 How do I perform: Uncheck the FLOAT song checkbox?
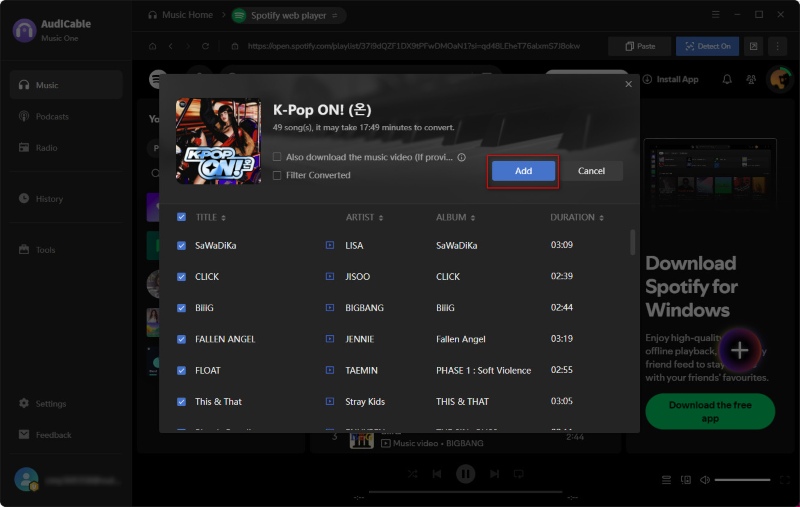coord(181,370)
